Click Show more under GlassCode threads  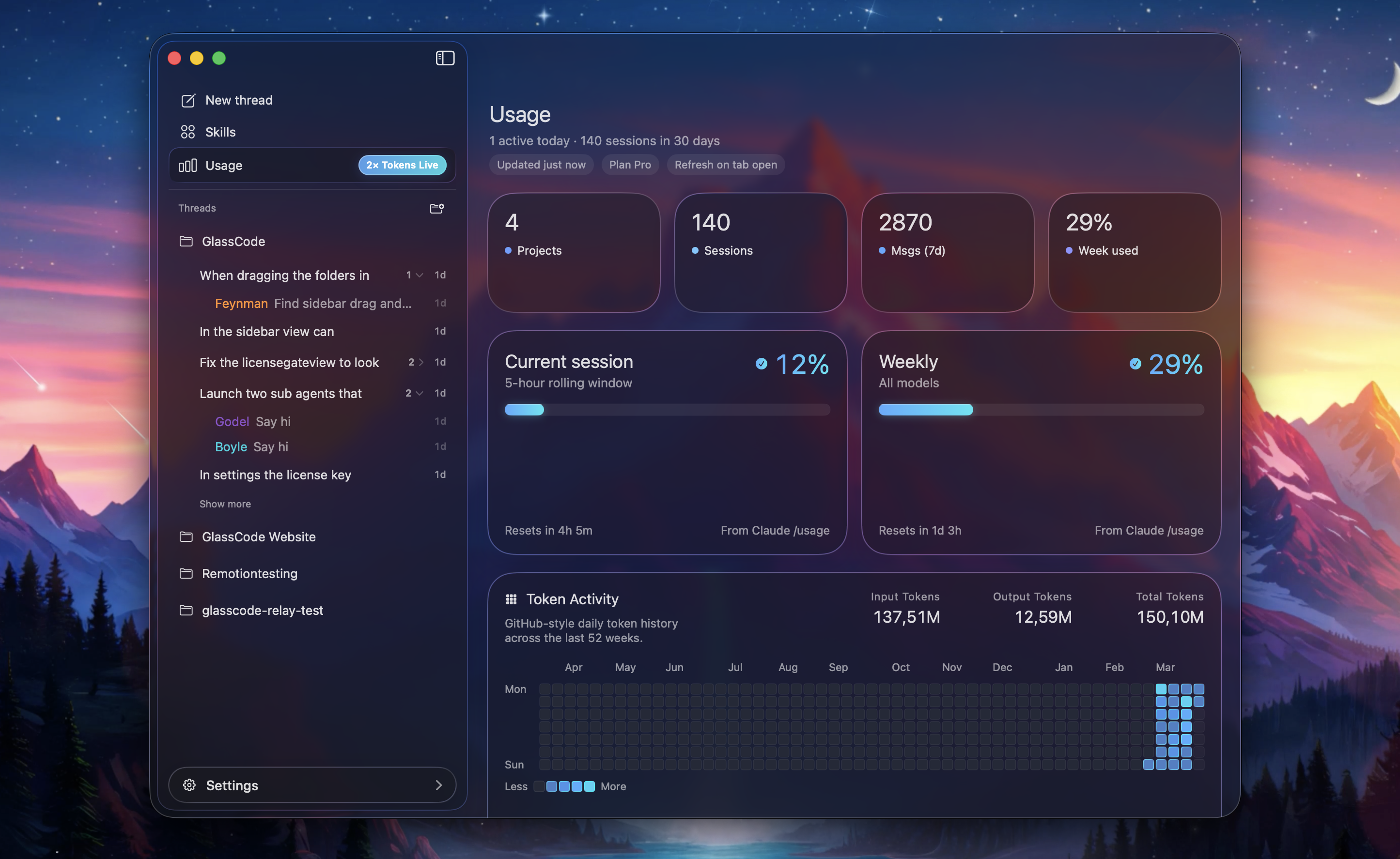(225, 504)
